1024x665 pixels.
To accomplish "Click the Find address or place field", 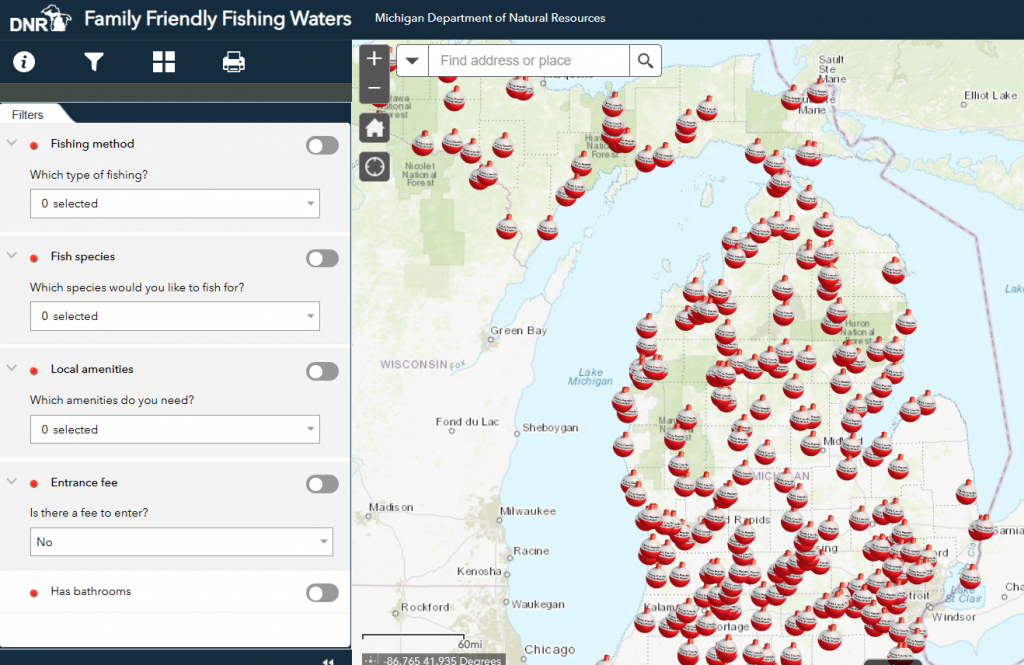I will (529, 61).
